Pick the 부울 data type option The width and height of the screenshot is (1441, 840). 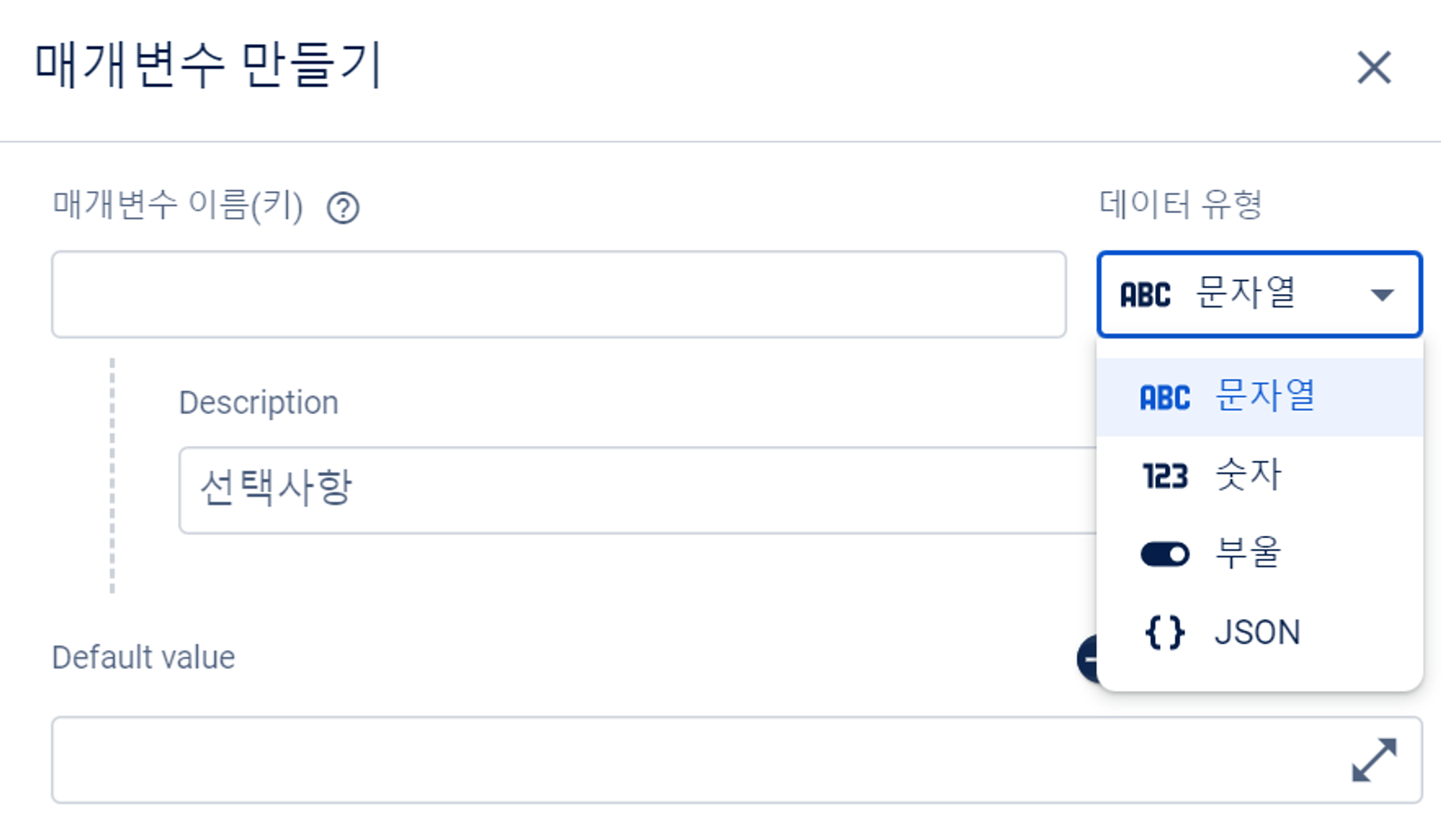pyautogui.click(x=1249, y=553)
